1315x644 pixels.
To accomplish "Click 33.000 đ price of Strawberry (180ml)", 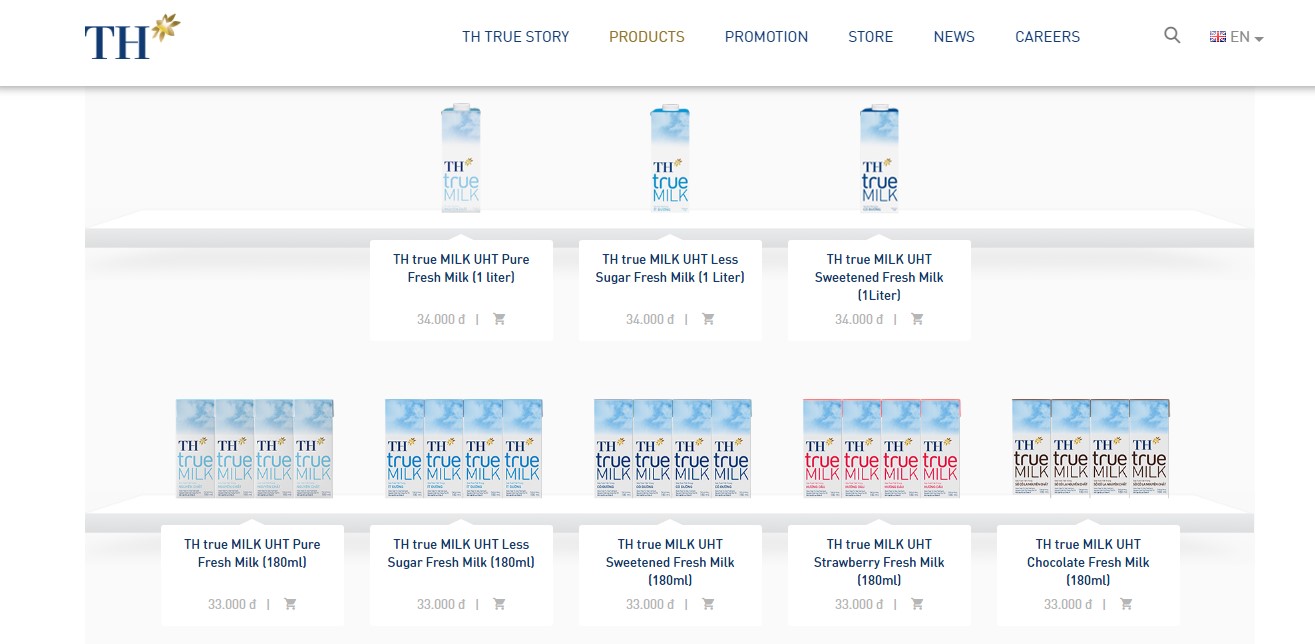I will pyautogui.click(x=859, y=605).
